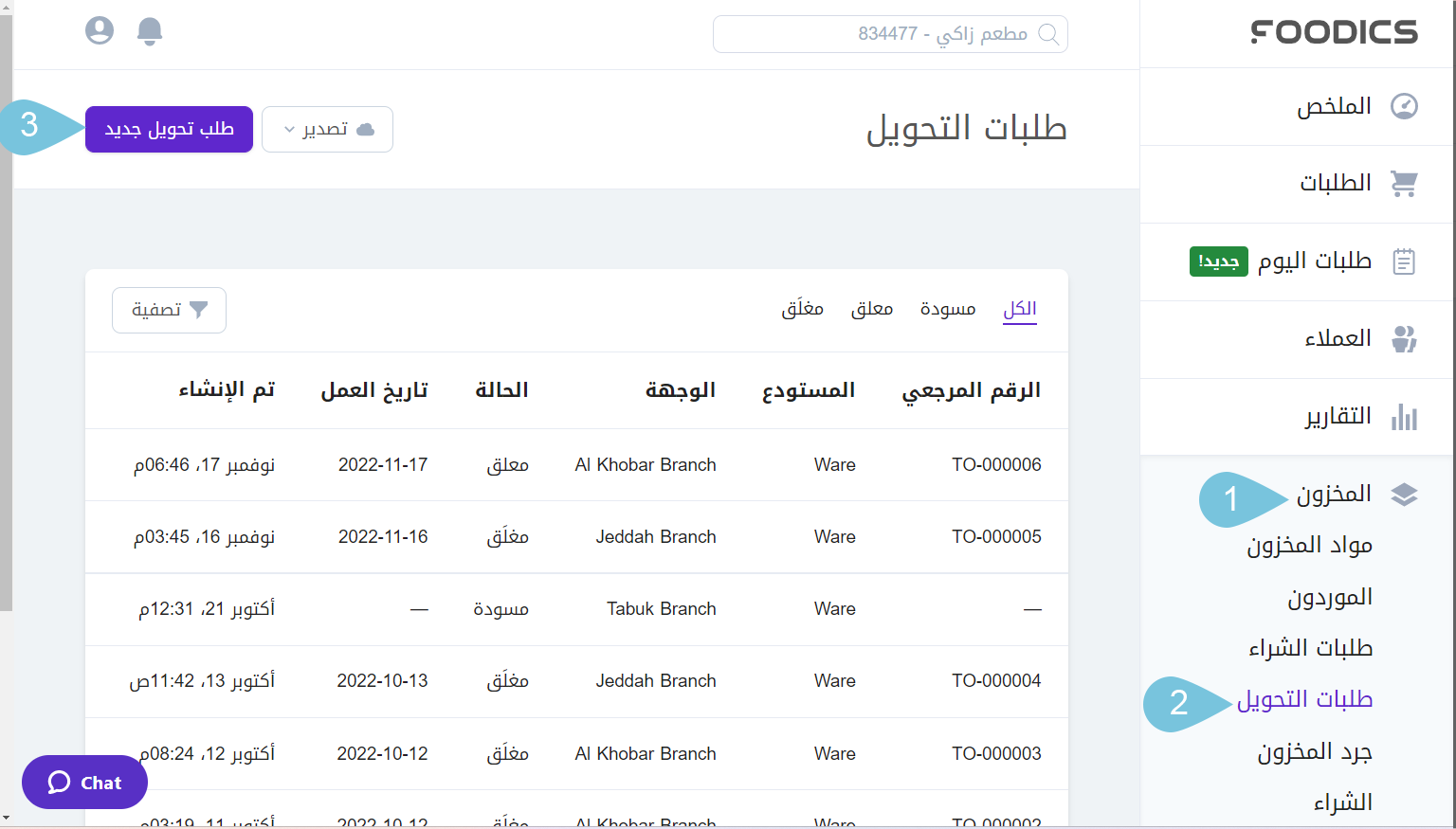
Task: Open the تصفية filter panel
Action: click(x=169, y=310)
